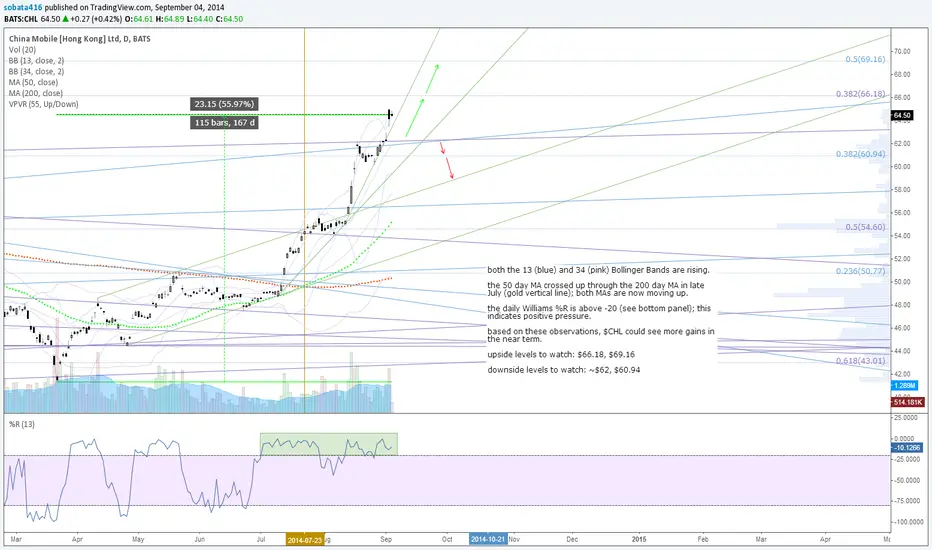932x550 pixels.
Task: Click the 2015 label on the time axis
Action: [639, 539]
